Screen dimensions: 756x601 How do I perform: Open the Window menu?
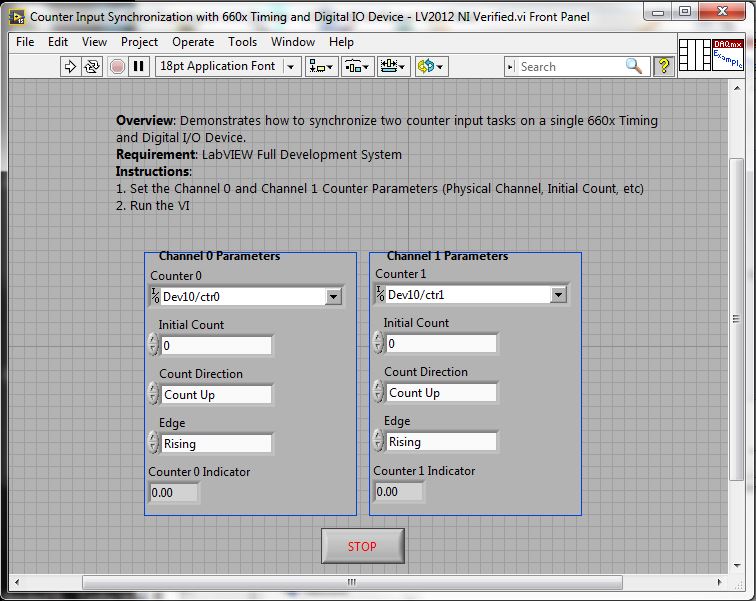point(293,42)
